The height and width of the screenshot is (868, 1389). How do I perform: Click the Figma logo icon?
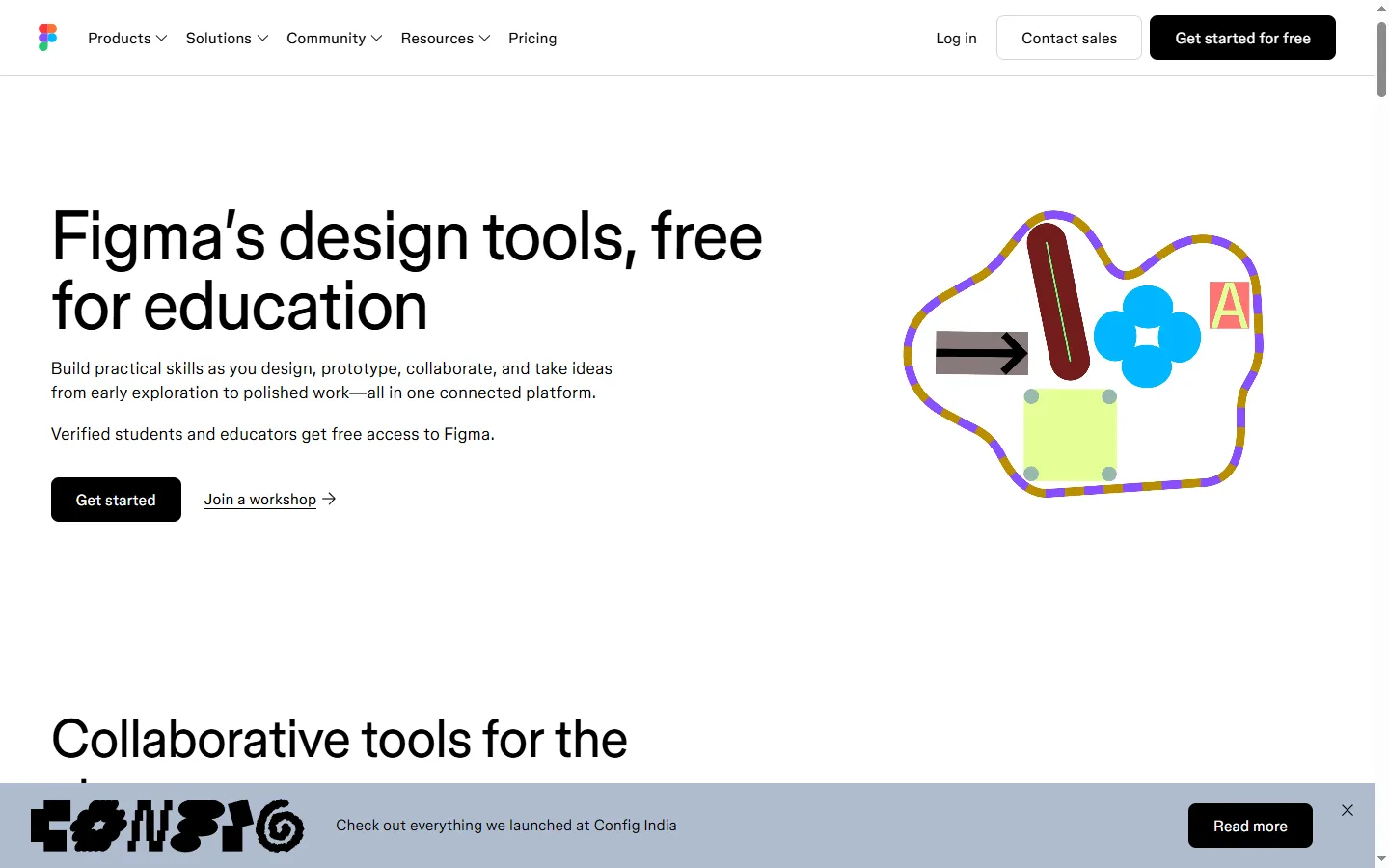pos(47,38)
